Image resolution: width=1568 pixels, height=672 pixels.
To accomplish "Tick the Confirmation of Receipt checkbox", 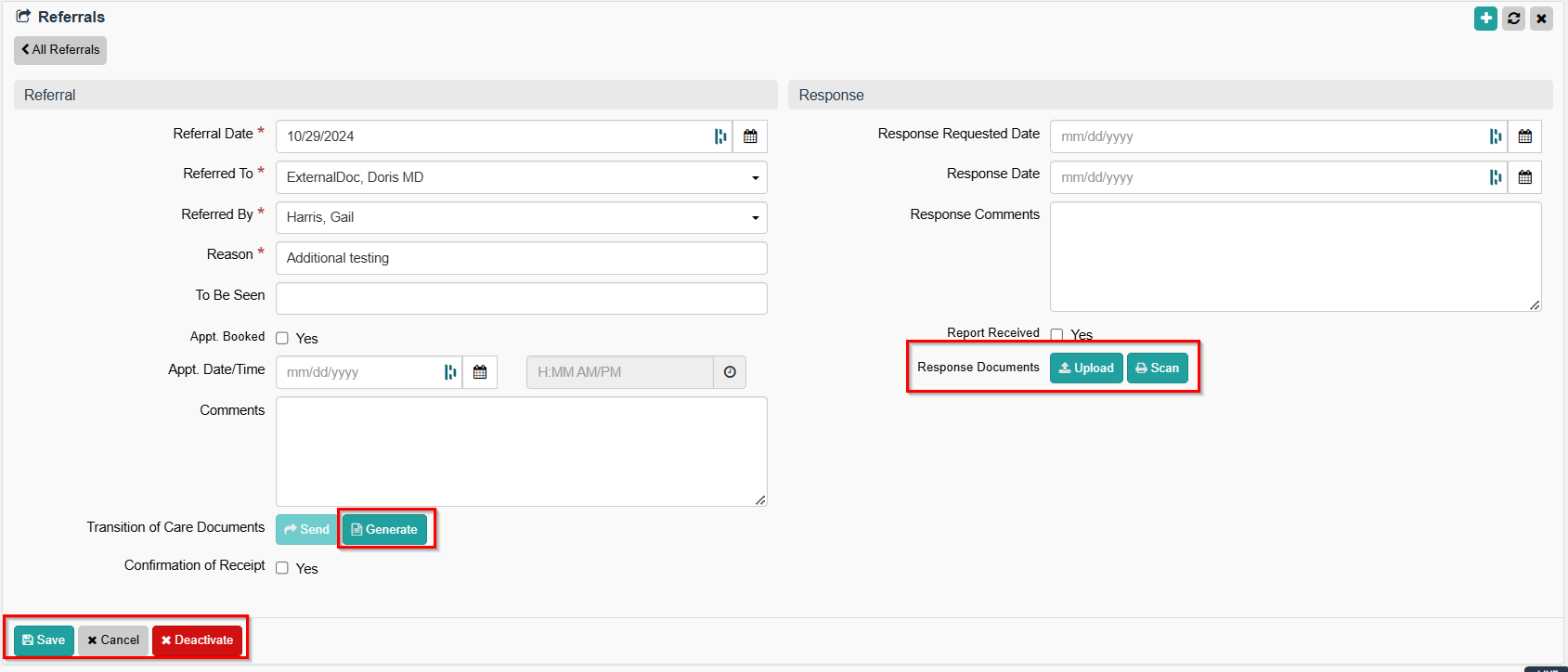I will coord(282,568).
